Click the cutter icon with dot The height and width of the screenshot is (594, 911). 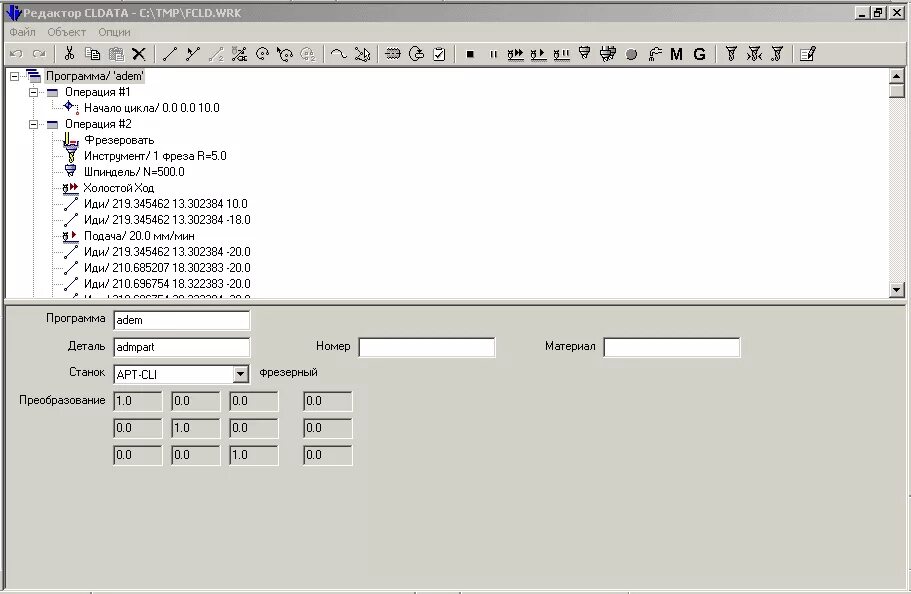click(x=777, y=54)
